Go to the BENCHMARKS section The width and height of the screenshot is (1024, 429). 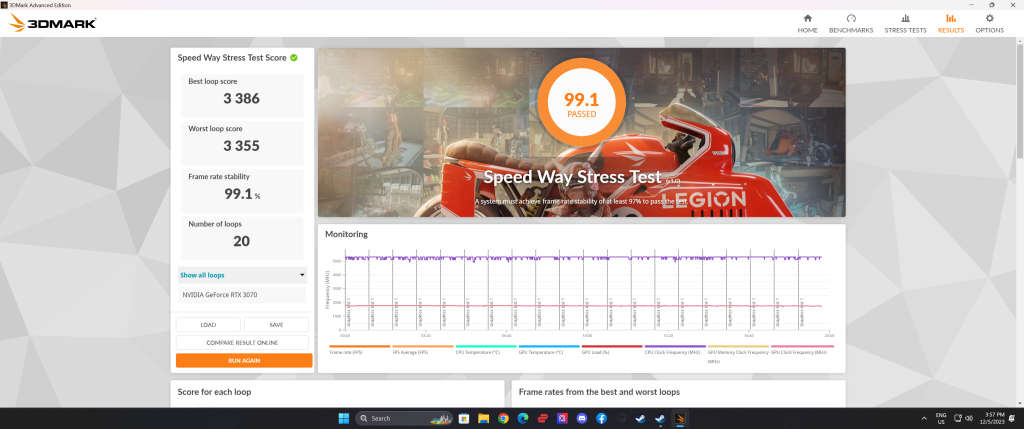click(850, 24)
